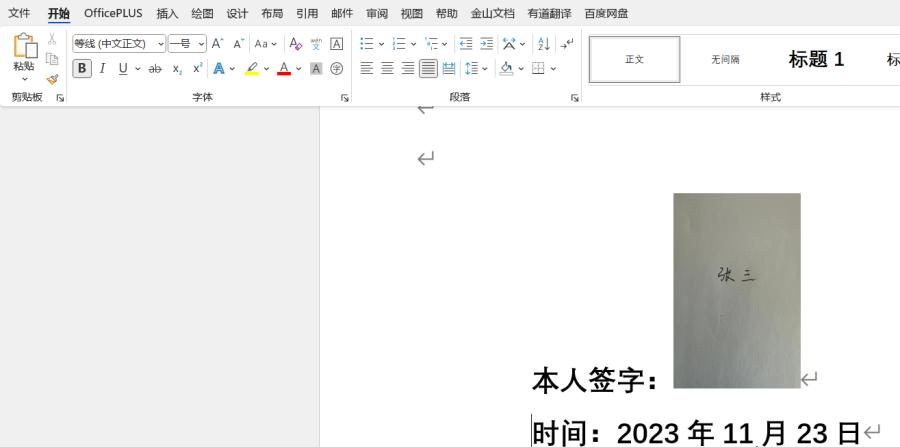Viewport: 900px width, 447px height.
Task: Switch to the 审阅 tab
Action: (x=377, y=13)
